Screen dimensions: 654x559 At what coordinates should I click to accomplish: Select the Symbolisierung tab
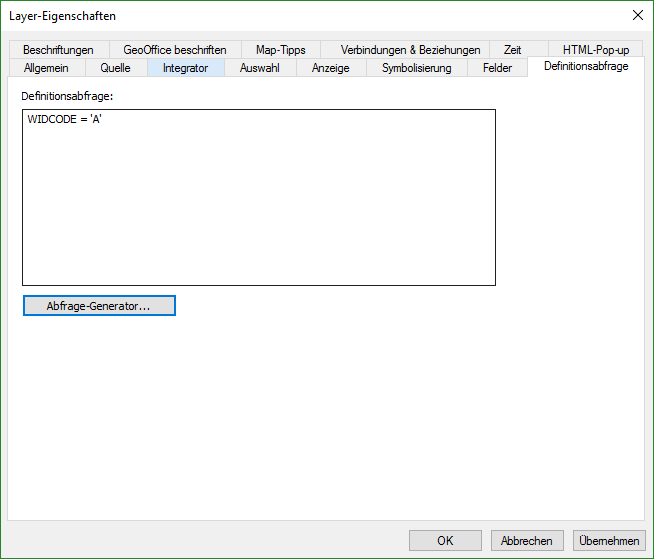click(416, 68)
